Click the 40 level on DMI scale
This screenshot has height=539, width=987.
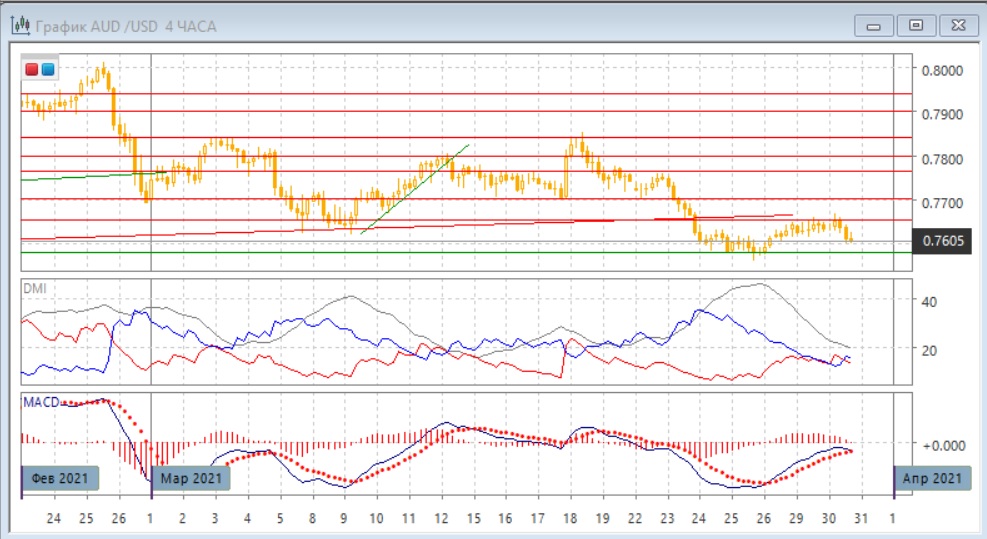tap(925, 301)
